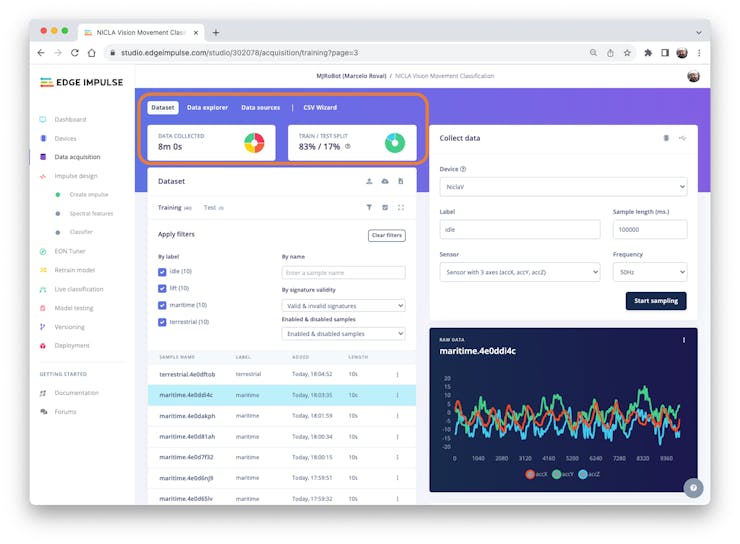740x544 pixels.
Task: Expand the signature validity dropdown
Action: click(343, 306)
